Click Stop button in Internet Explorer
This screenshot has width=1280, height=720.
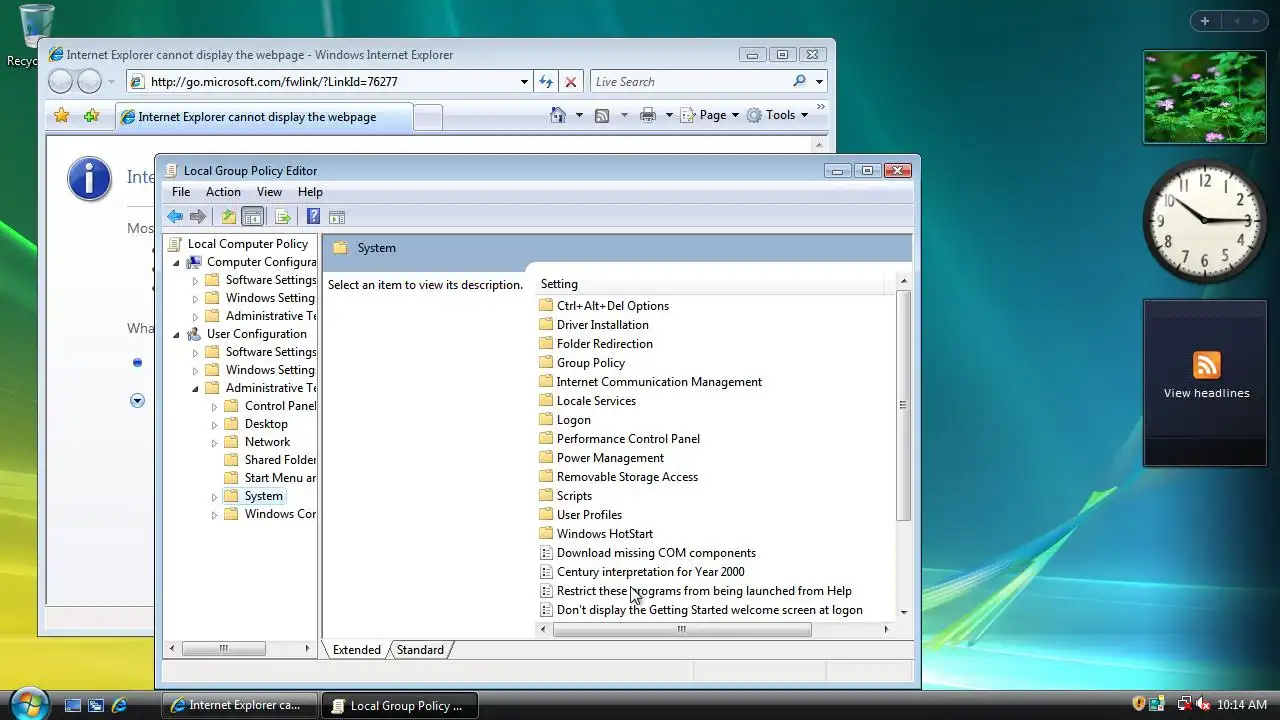[571, 82]
